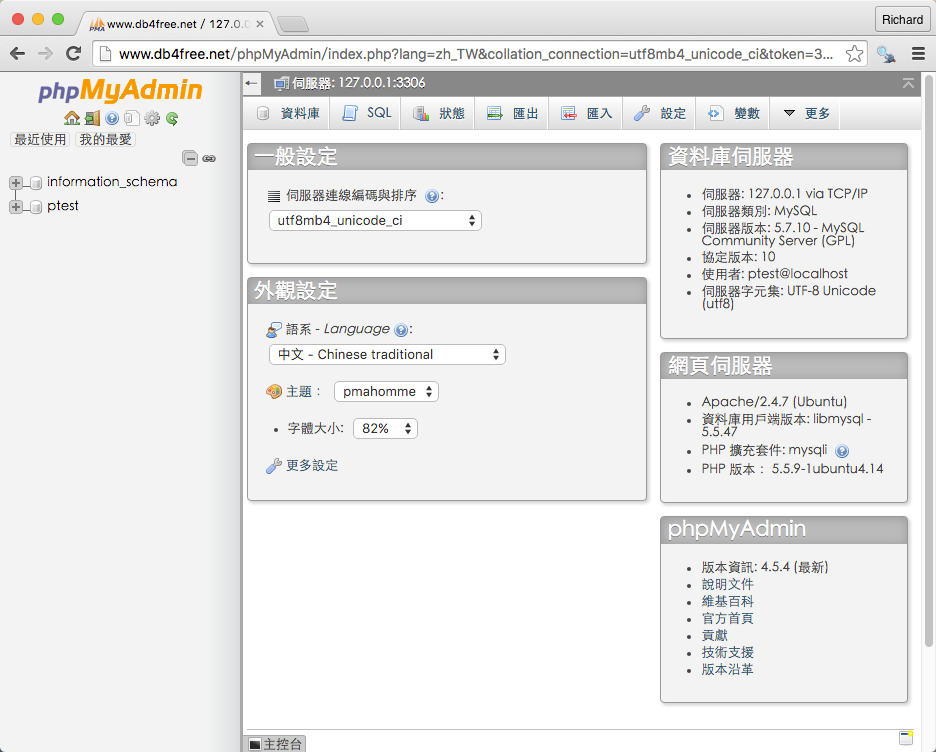Open the navigation panel settings gear icon
The width and height of the screenshot is (936, 752).
click(x=152, y=118)
